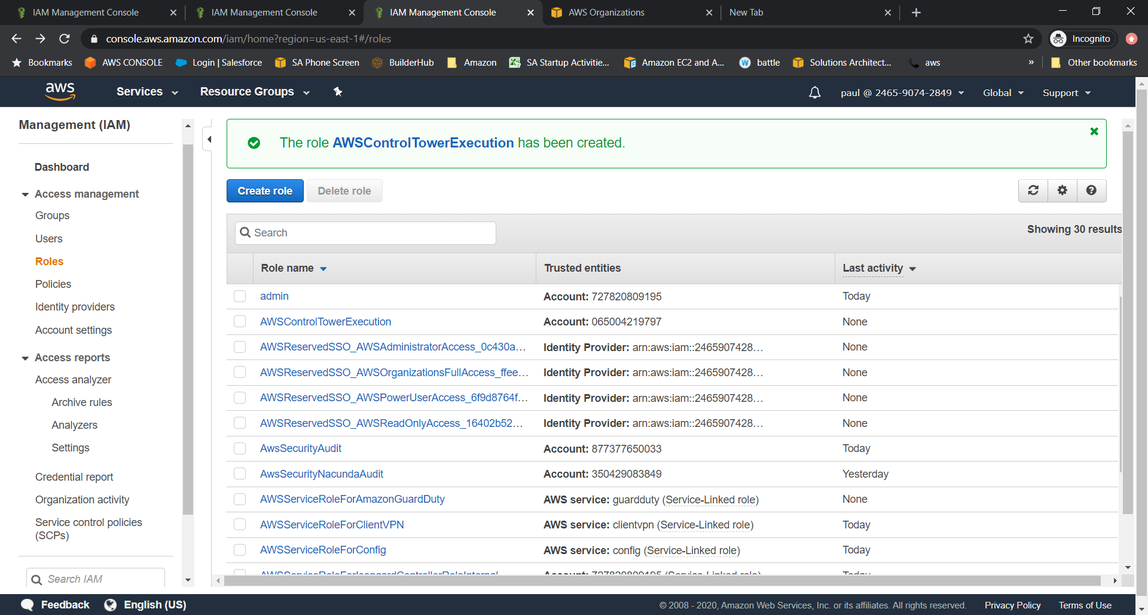Open Login | Salesforce bookmark

(219, 62)
